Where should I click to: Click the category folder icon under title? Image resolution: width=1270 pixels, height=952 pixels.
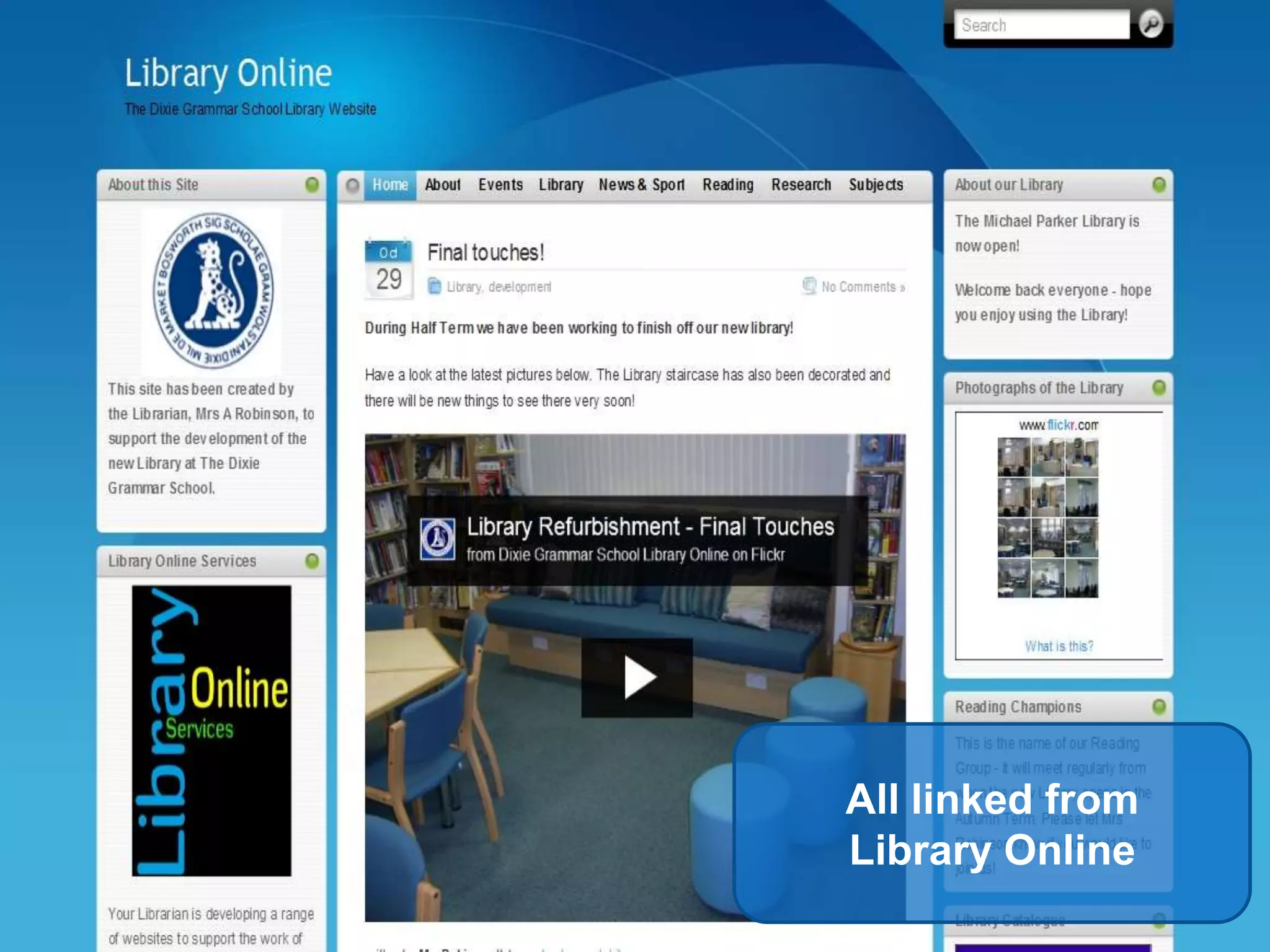coord(434,286)
